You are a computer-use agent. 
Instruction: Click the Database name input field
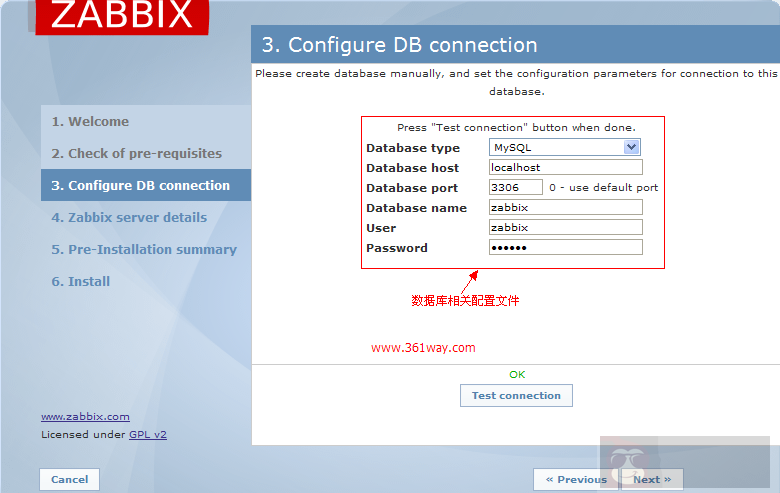[x=566, y=207]
